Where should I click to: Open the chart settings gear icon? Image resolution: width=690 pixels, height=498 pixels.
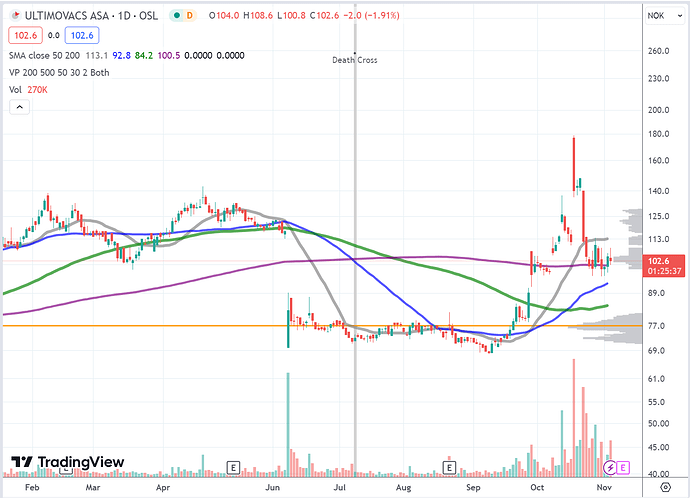tap(666, 487)
